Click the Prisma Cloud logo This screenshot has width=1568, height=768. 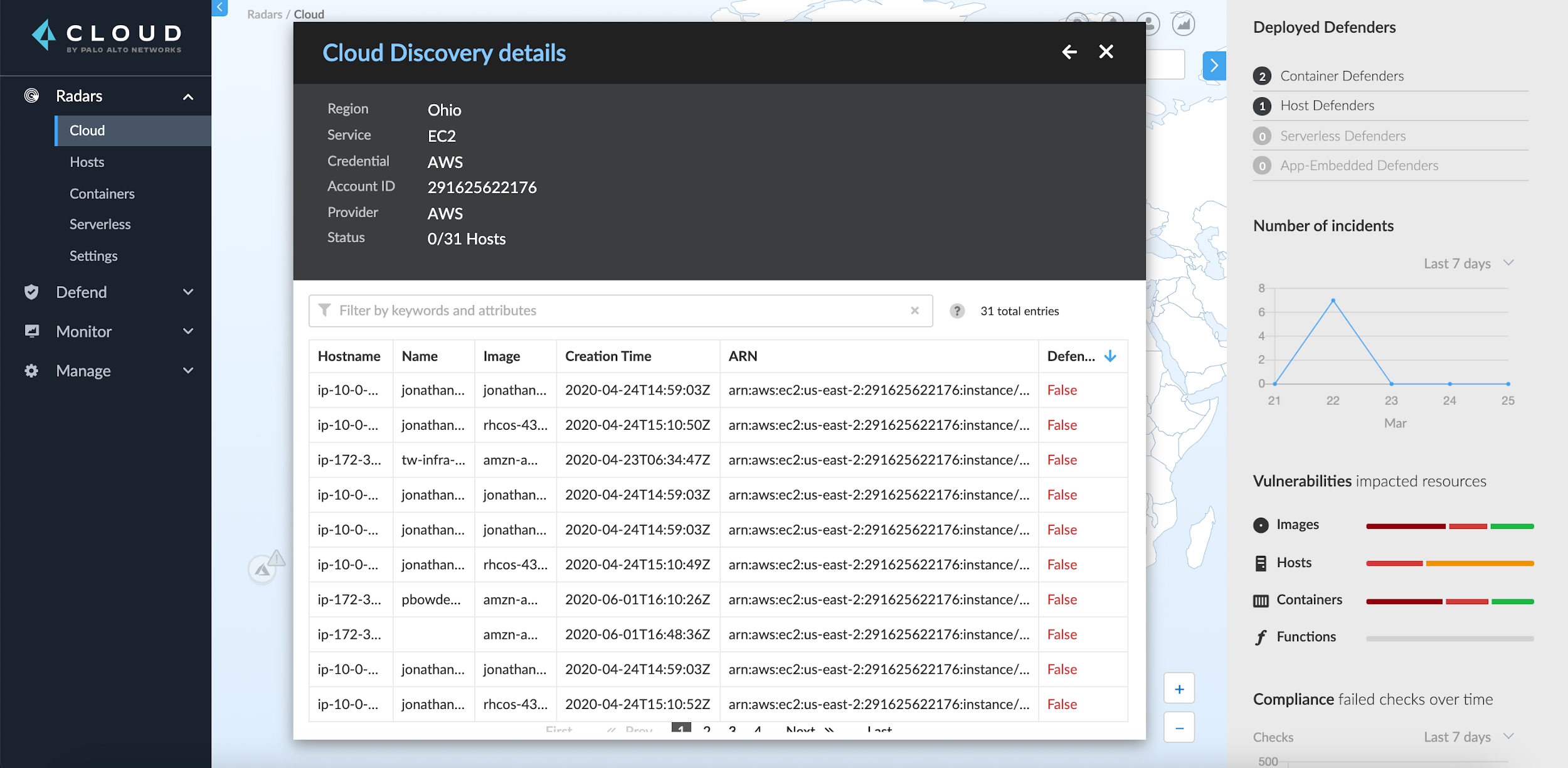click(107, 36)
